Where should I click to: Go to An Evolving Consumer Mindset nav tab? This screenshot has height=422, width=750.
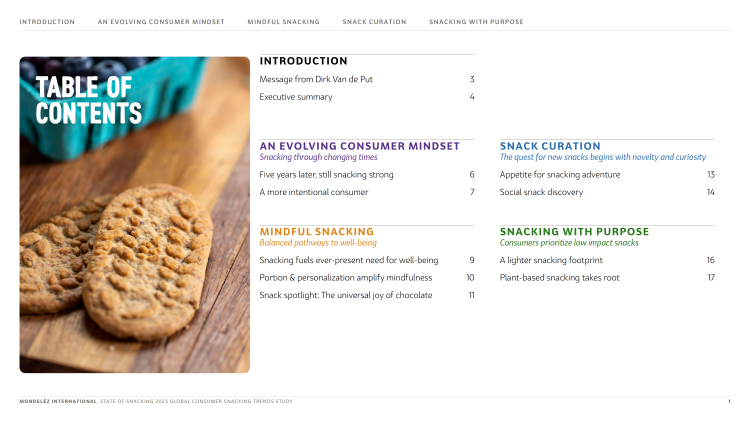point(161,21)
